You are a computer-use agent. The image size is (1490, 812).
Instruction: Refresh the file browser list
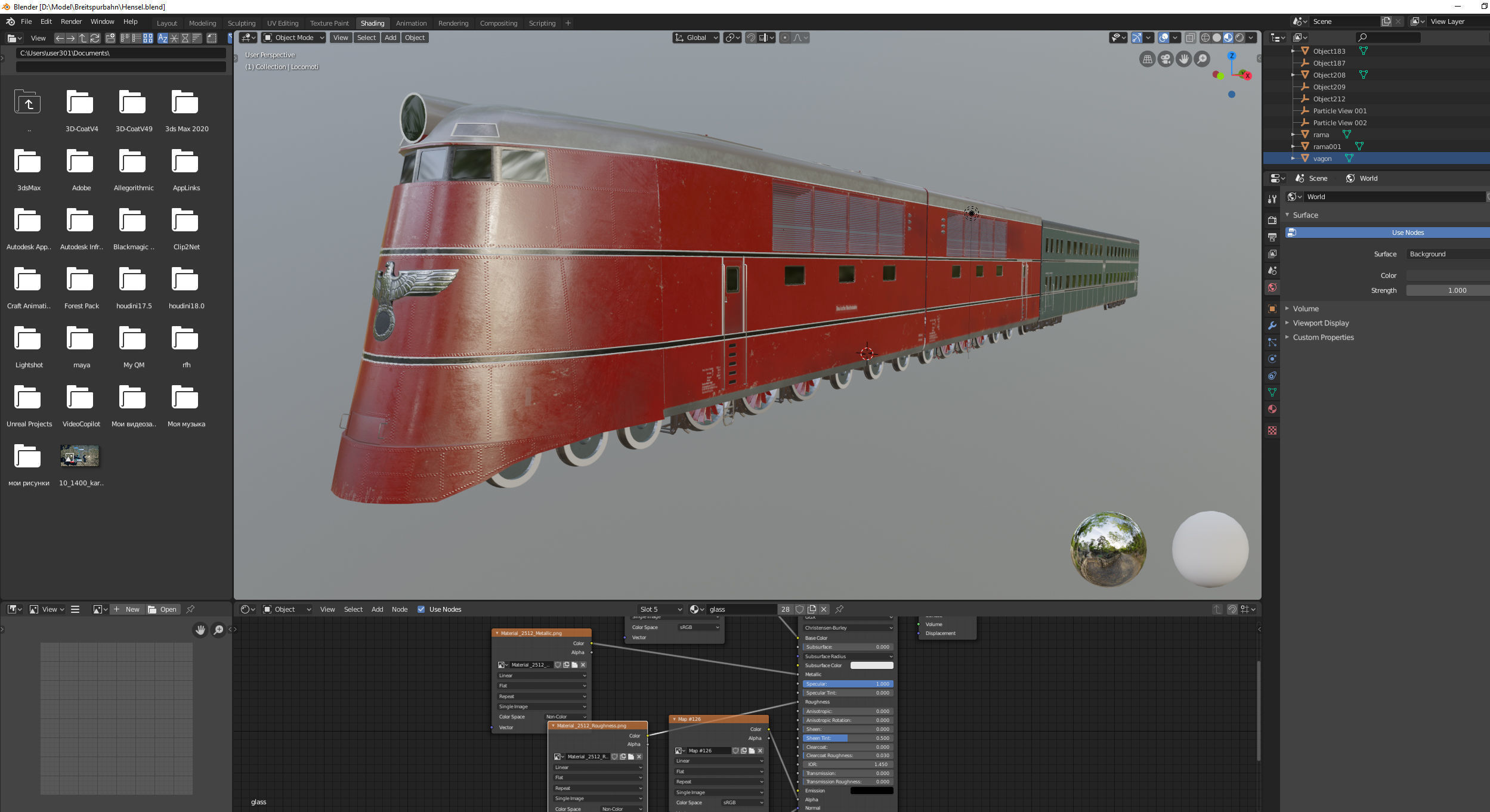coord(94,38)
